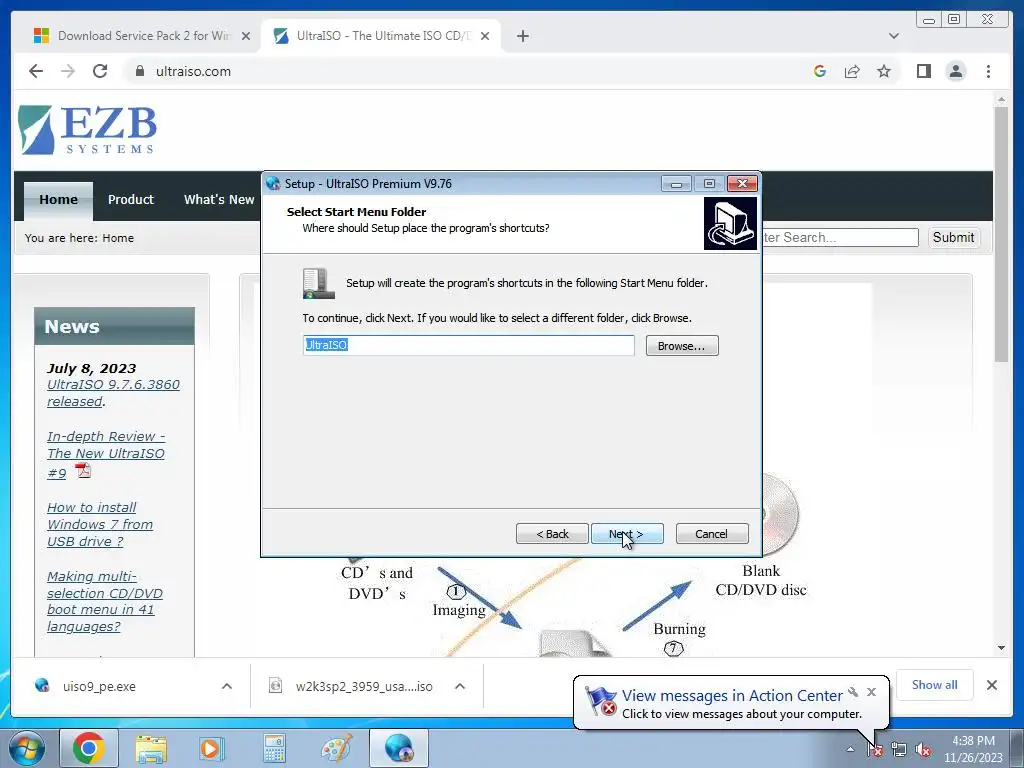Switch to UltraISO browser tab
Screen dimensions: 1024x768
pos(380,36)
